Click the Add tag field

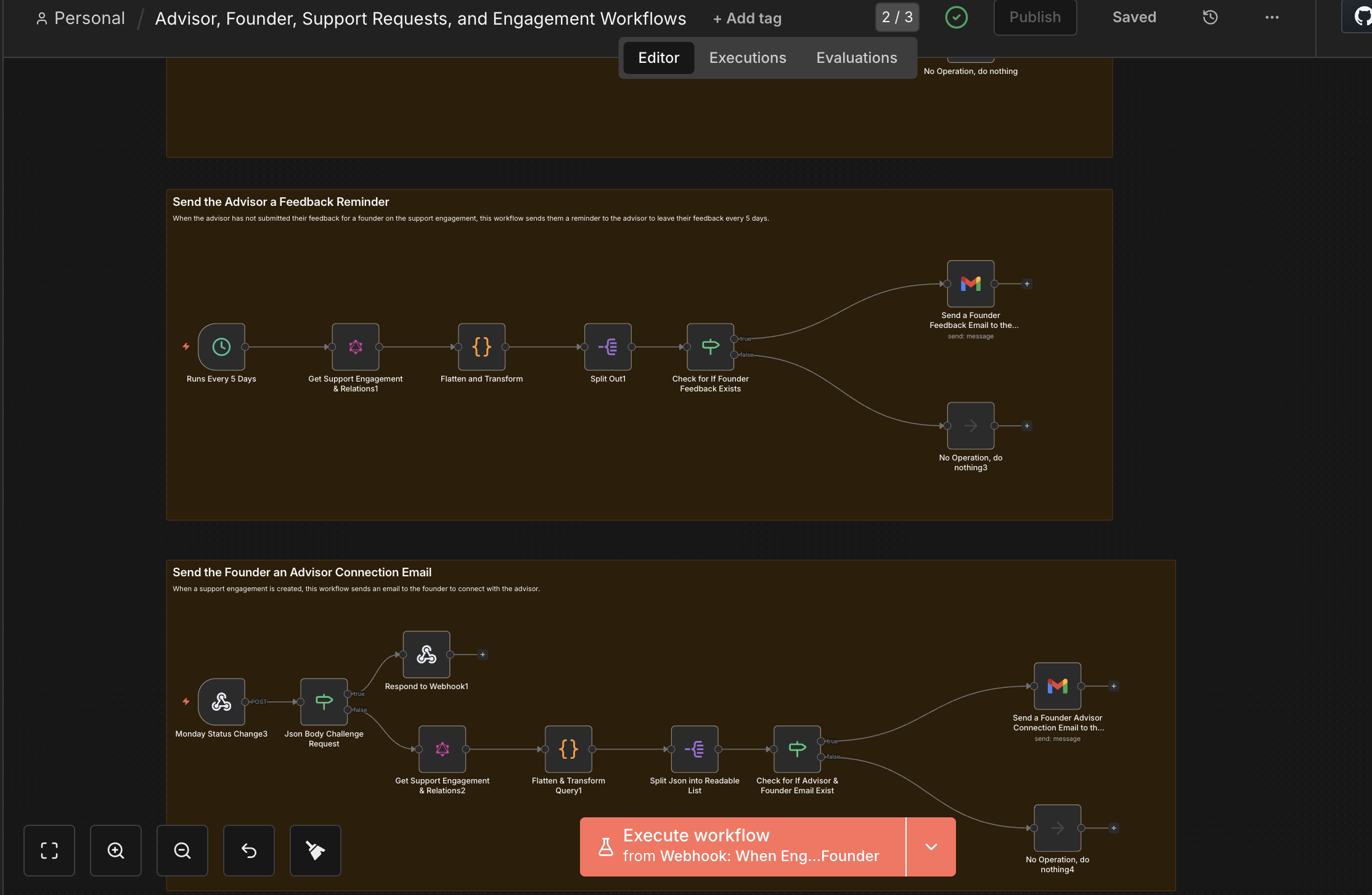[747, 18]
